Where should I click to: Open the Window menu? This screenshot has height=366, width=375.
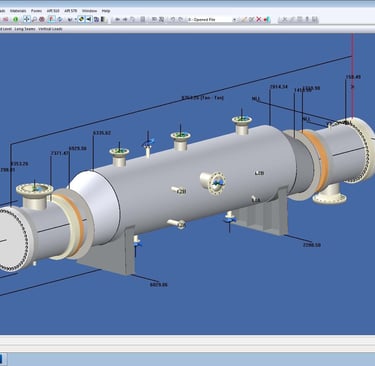click(90, 11)
